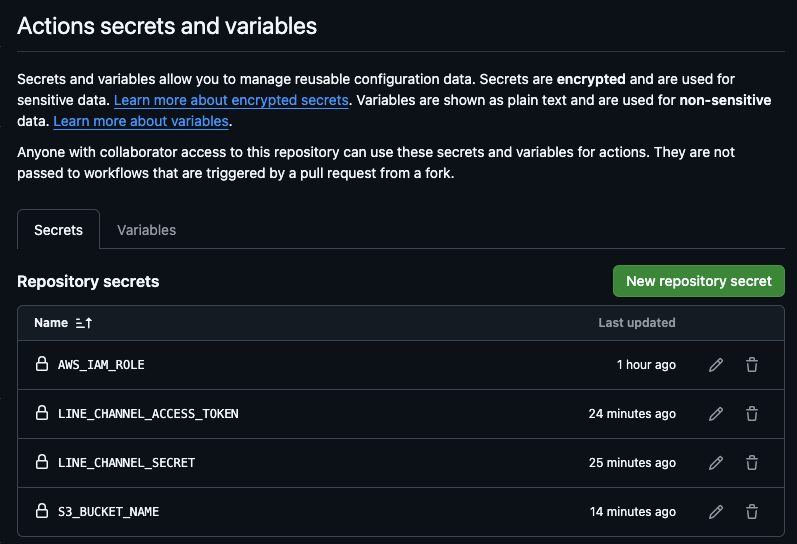Viewport: 797px width, 544px height.
Task: Open Learn more about encrypted secrets link
Action: [x=231, y=100]
